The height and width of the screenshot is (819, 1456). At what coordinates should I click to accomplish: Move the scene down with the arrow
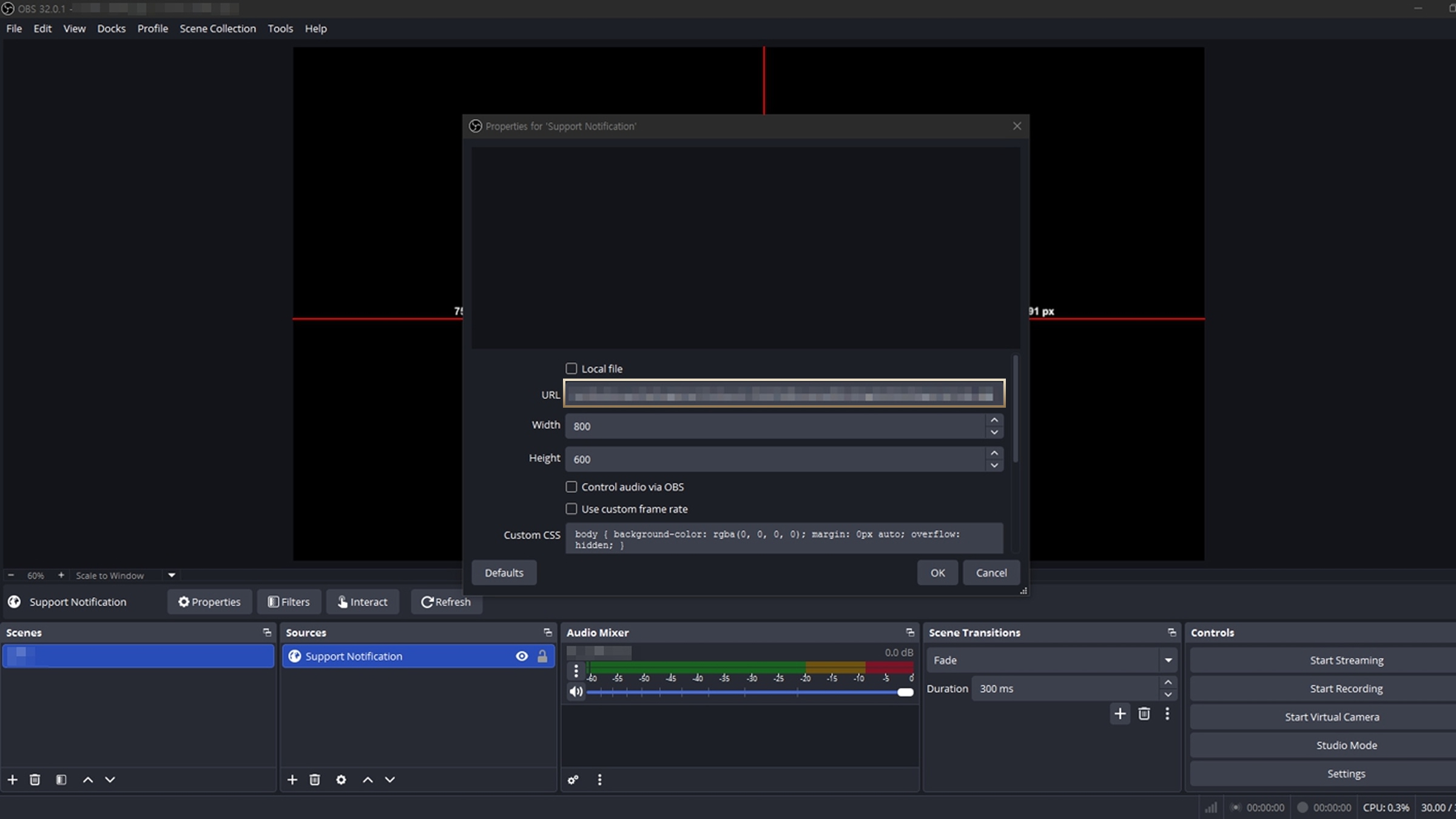point(110,780)
